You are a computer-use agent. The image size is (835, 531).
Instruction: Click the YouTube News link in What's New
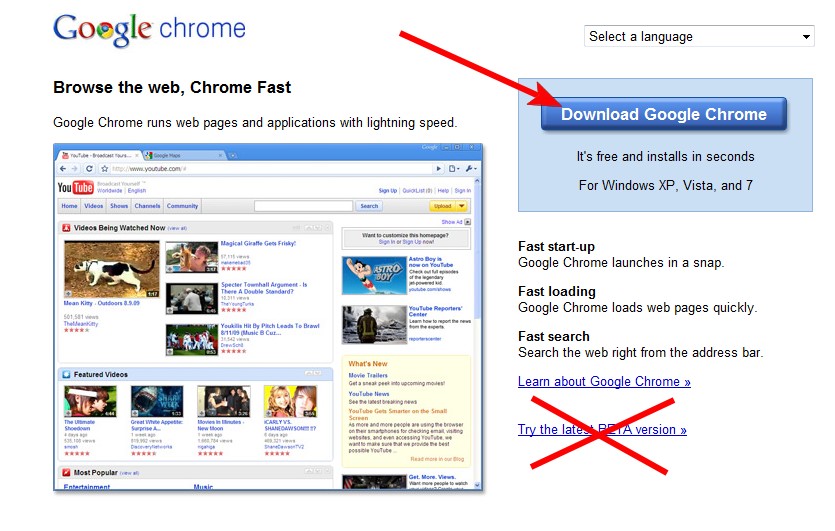(369, 394)
